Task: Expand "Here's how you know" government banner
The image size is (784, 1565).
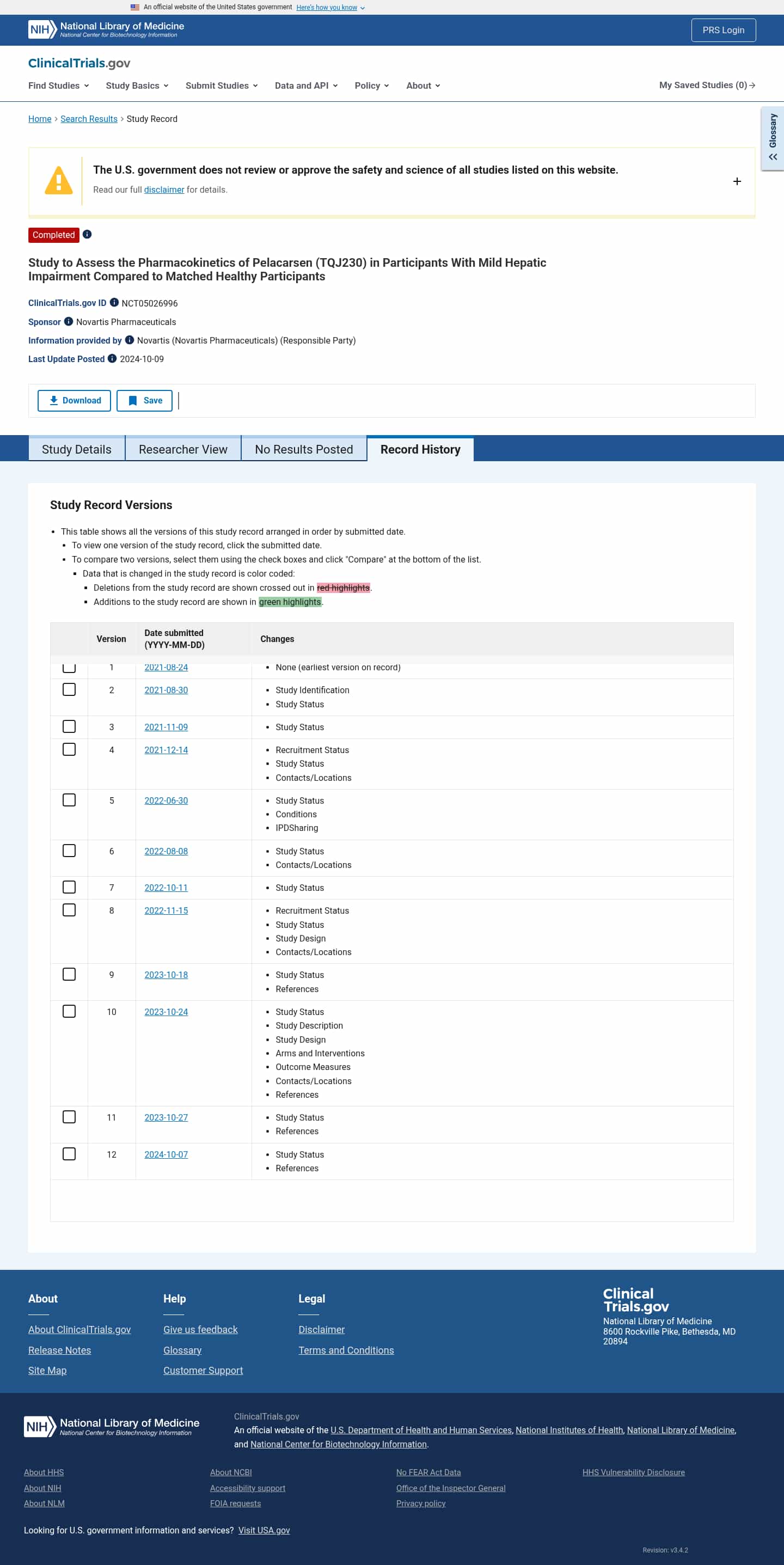Action: (x=330, y=7)
